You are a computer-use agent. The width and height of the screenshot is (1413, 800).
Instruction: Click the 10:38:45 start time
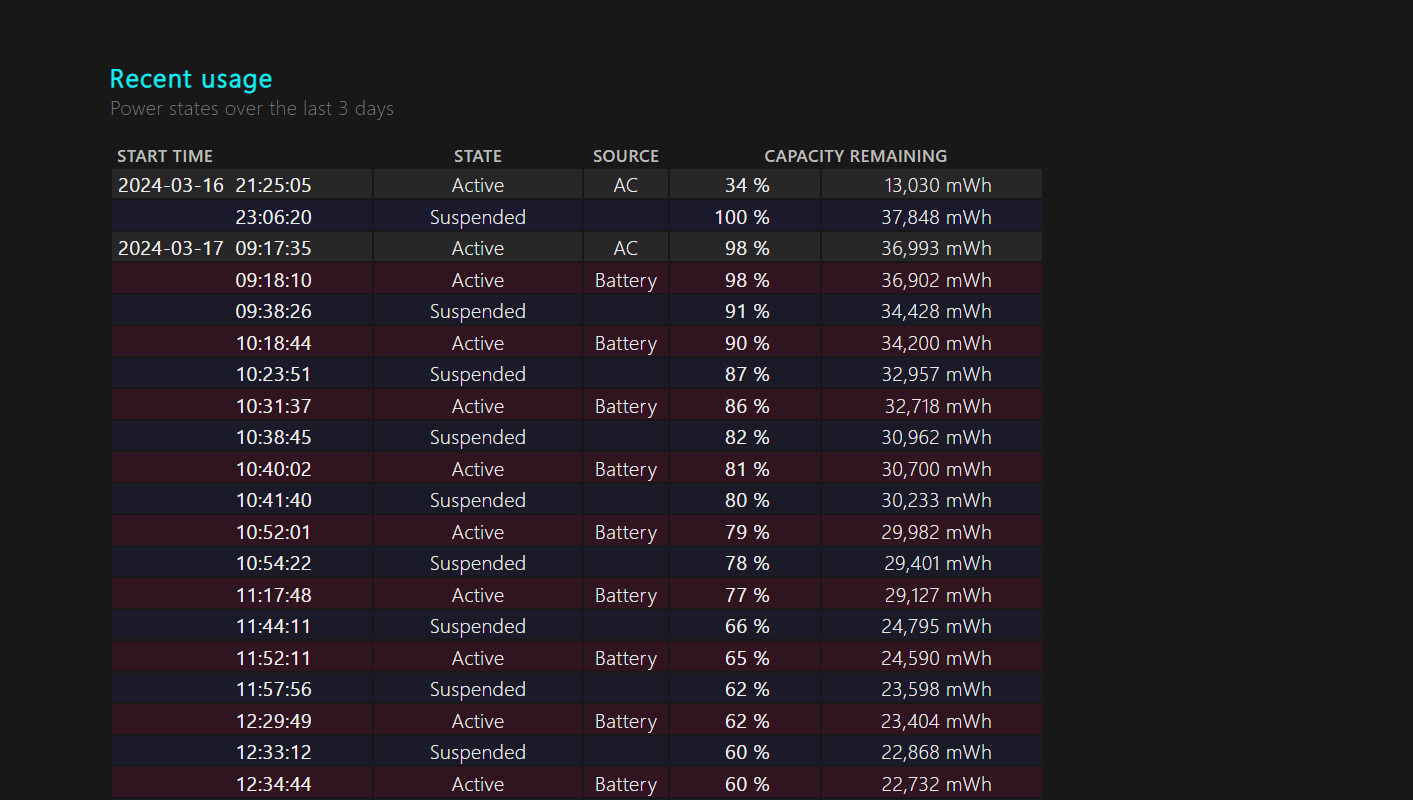pyautogui.click(x=274, y=437)
